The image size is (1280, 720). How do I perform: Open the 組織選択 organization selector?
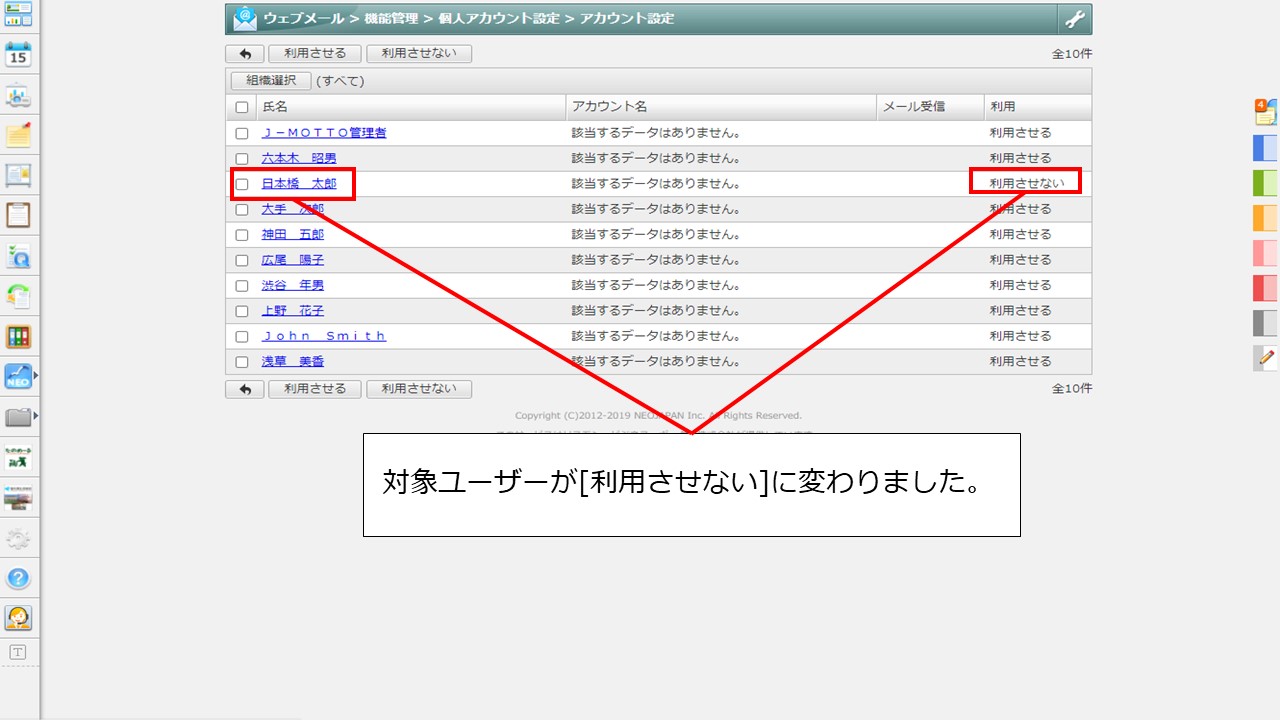[x=271, y=81]
